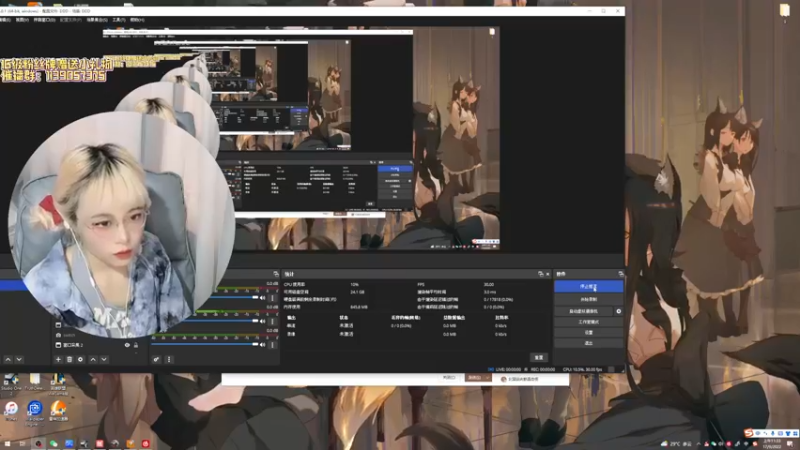Add a new source with plus icon
The height and width of the screenshot is (450, 800).
58,360
